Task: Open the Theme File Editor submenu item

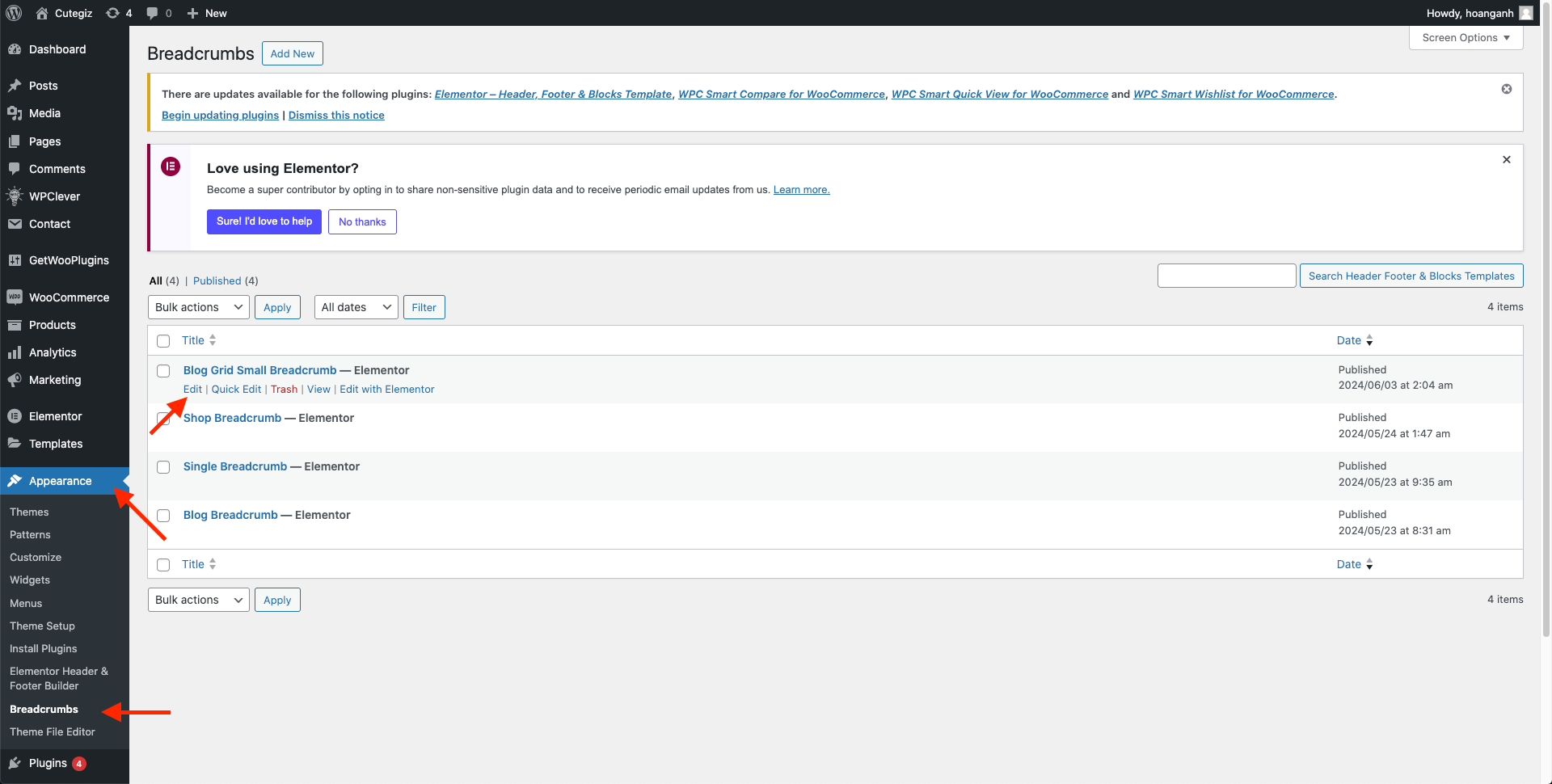Action: (53, 731)
